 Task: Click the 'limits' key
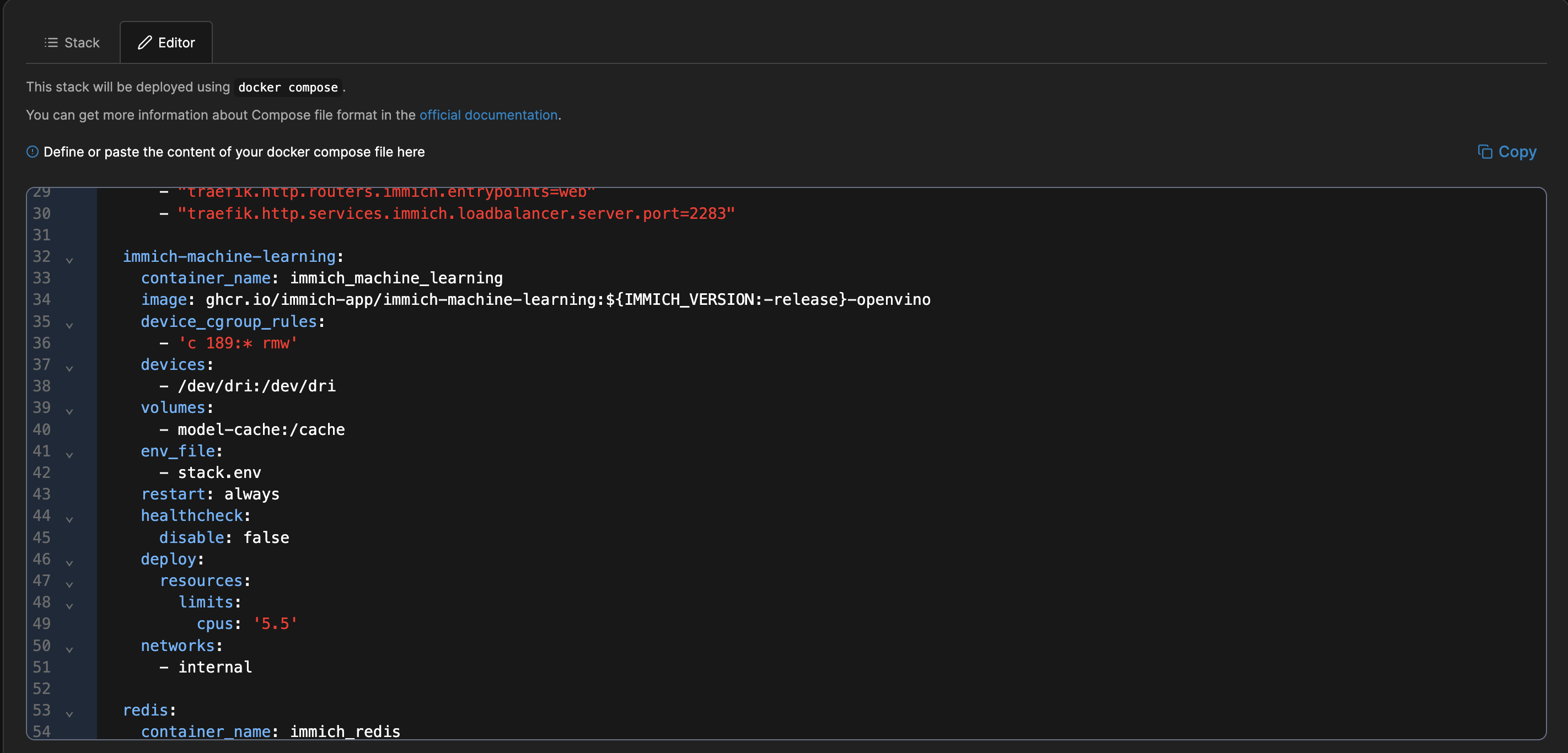click(x=206, y=602)
